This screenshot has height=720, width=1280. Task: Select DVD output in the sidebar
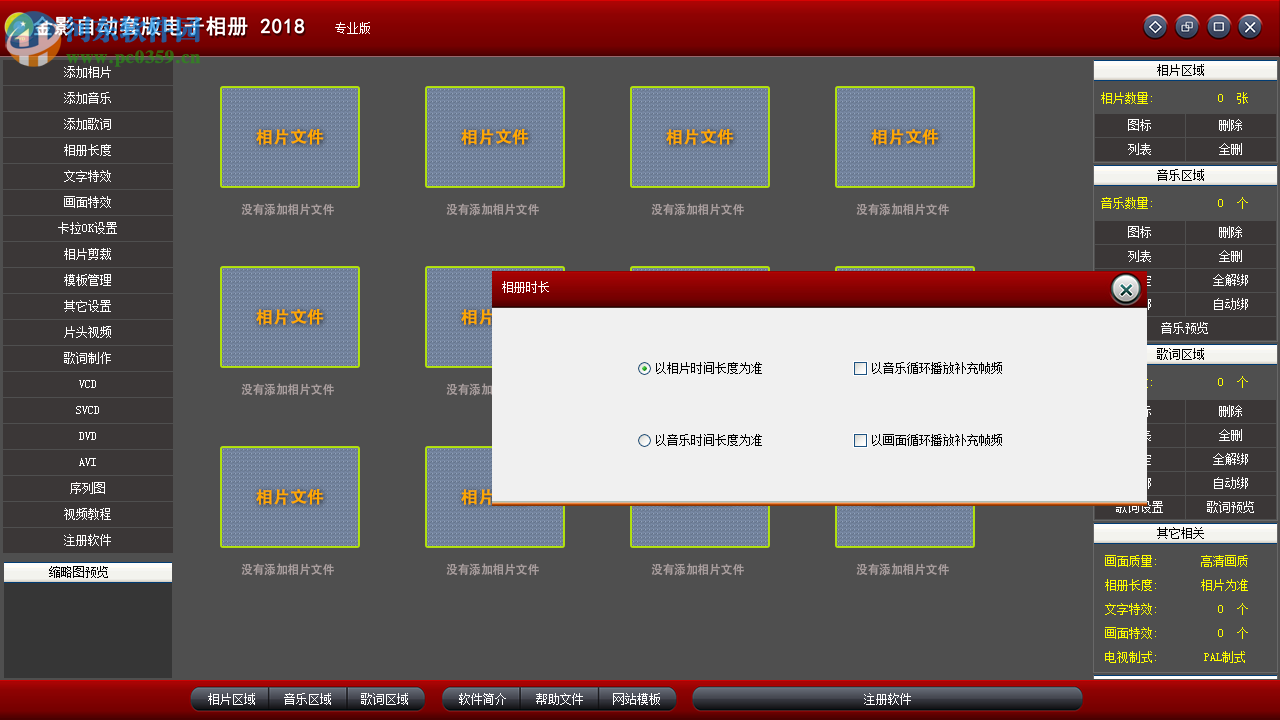(x=88, y=436)
